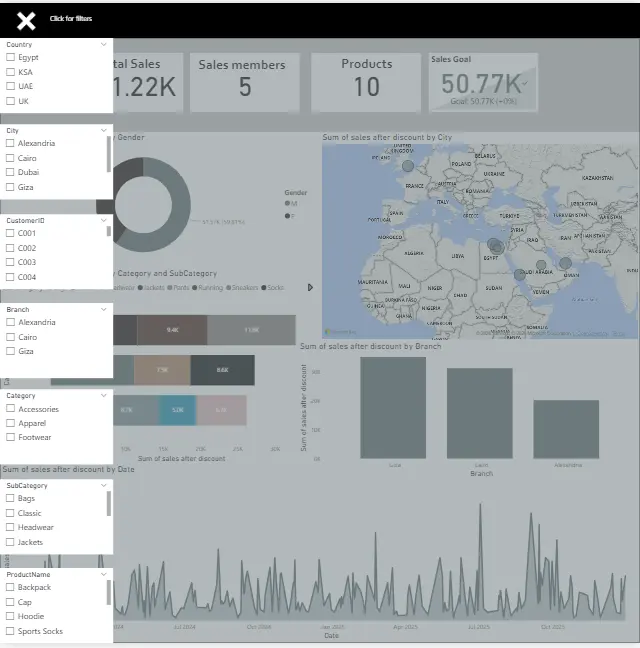640x648 pixels.
Task: Tick the UAE country filter
Action: tap(11, 86)
